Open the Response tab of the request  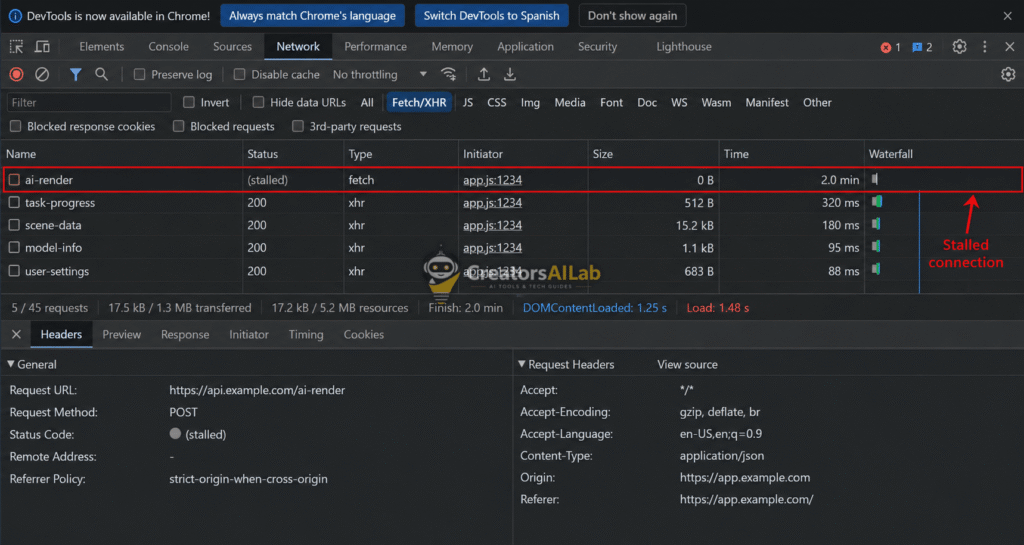point(185,334)
